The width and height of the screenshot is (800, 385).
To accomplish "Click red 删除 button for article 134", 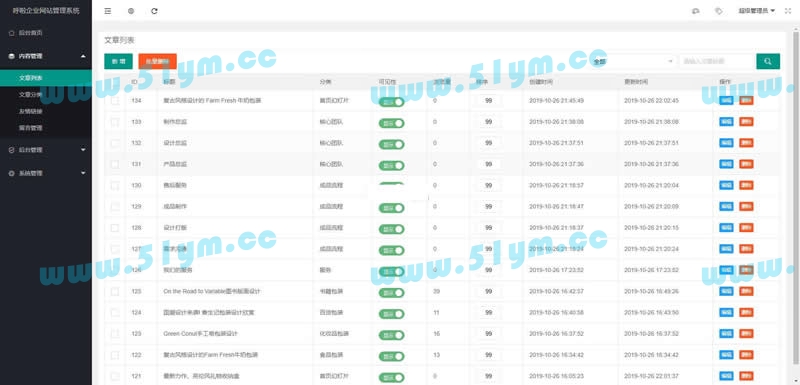I will 746,100.
